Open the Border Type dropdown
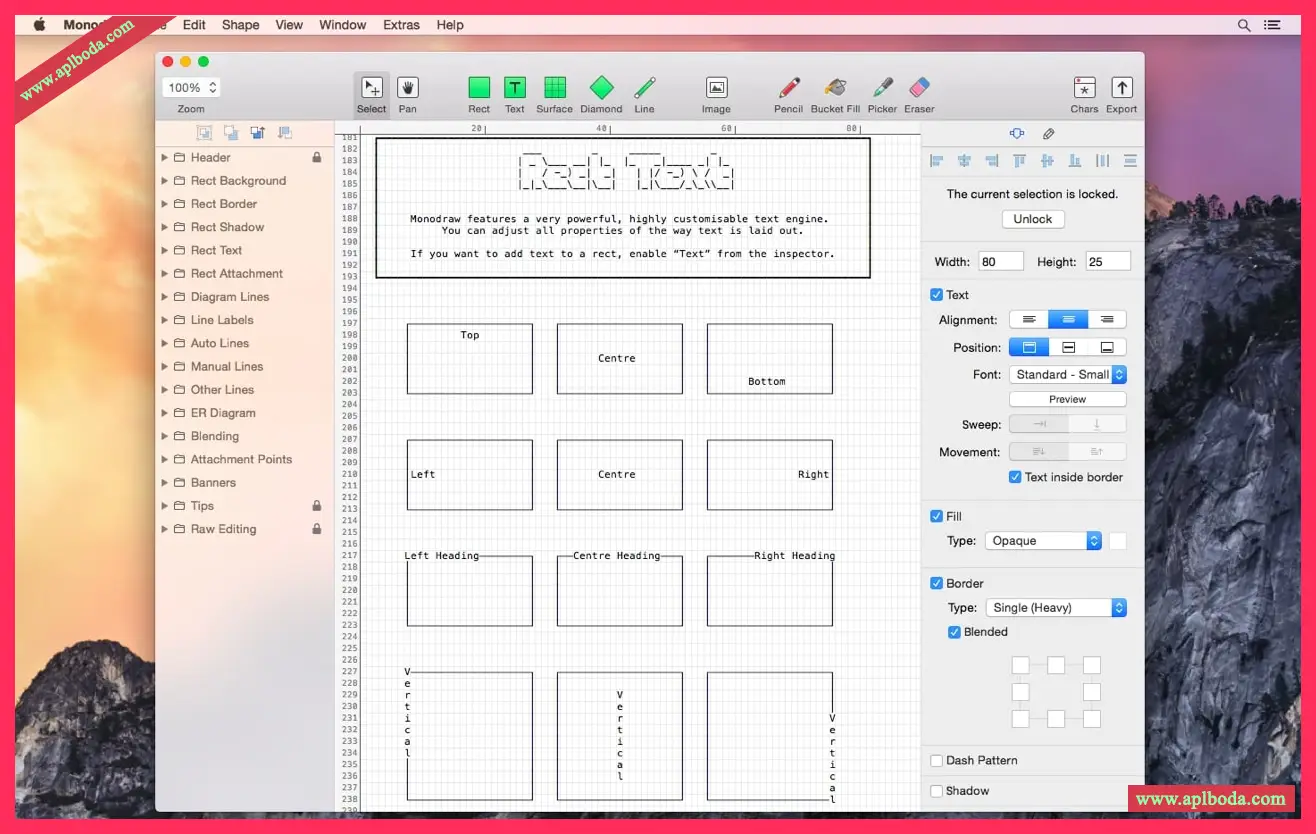The image size is (1316, 834). coord(1055,608)
